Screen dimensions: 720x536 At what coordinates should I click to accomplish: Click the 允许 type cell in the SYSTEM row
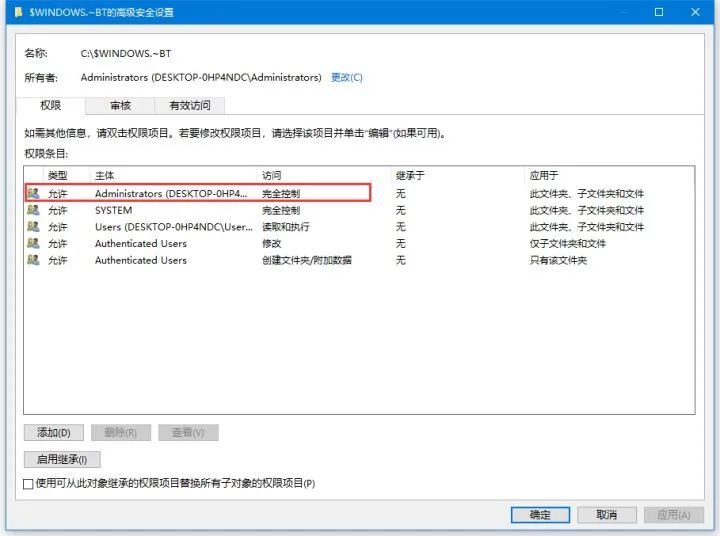pos(58,210)
